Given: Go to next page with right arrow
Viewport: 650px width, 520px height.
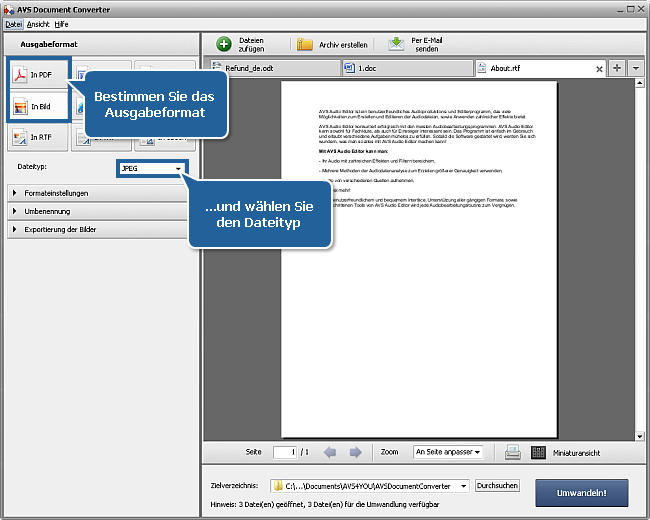Looking at the screenshot, I should click(x=355, y=452).
